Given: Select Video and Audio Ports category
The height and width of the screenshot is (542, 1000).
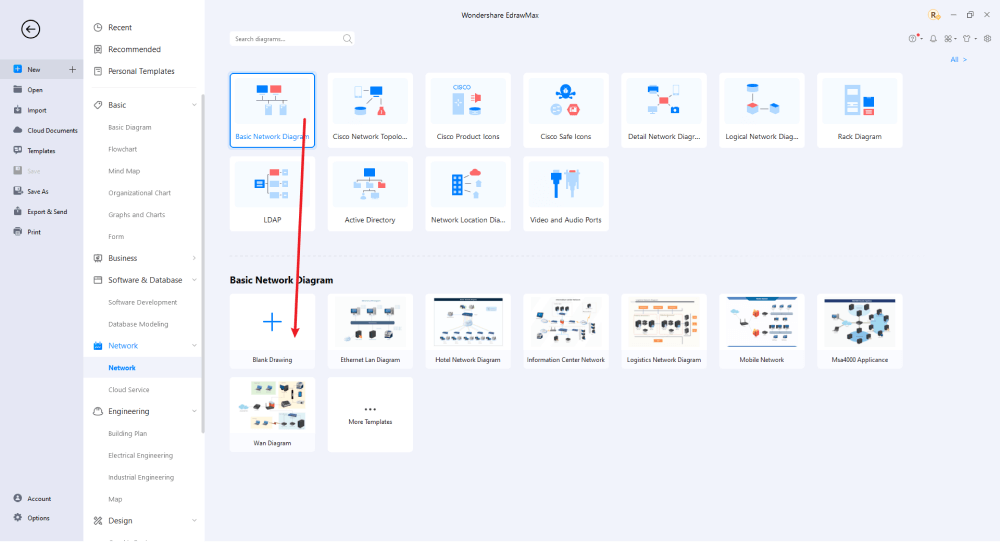Looking at the screenshot, I should click(x=566, y=194).
